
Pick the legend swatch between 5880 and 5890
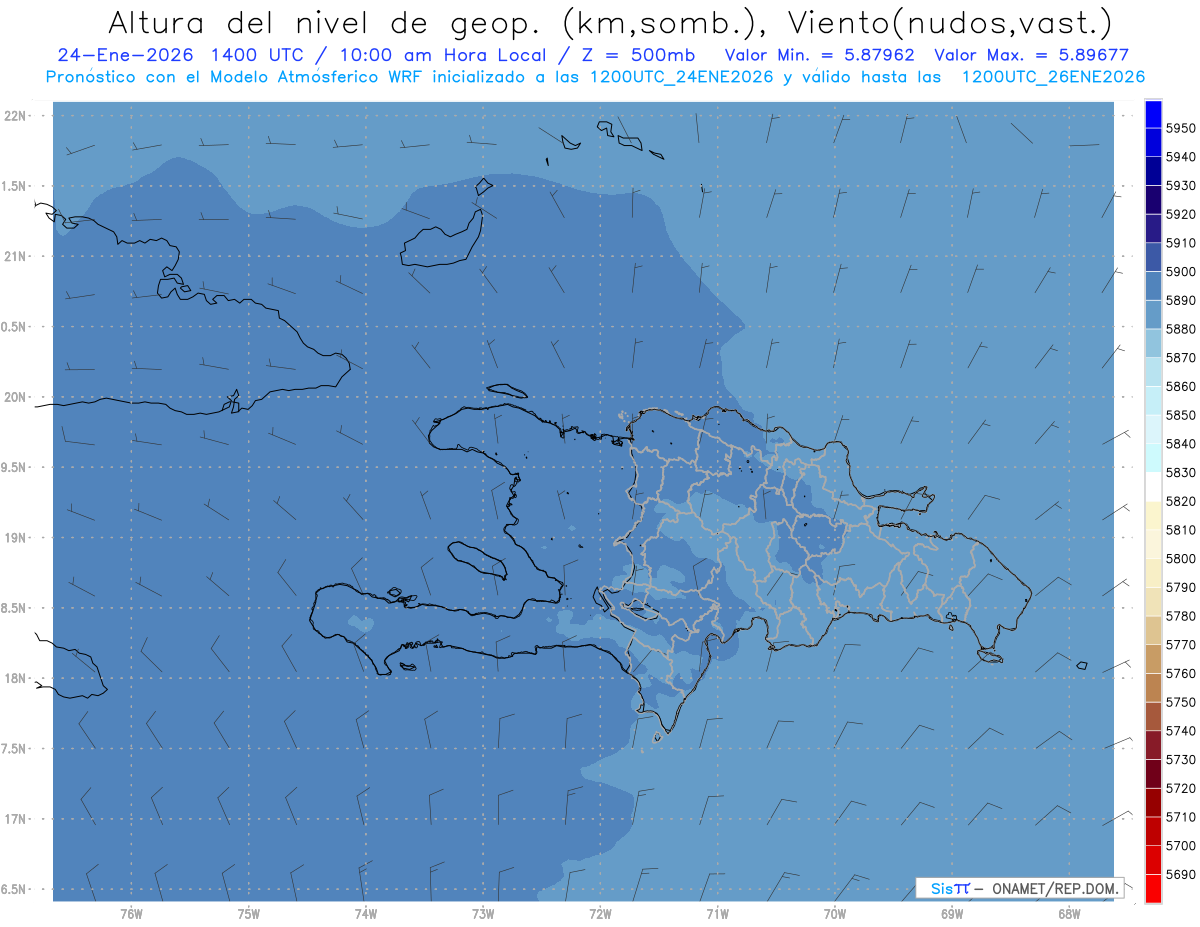click(1153, 315)
